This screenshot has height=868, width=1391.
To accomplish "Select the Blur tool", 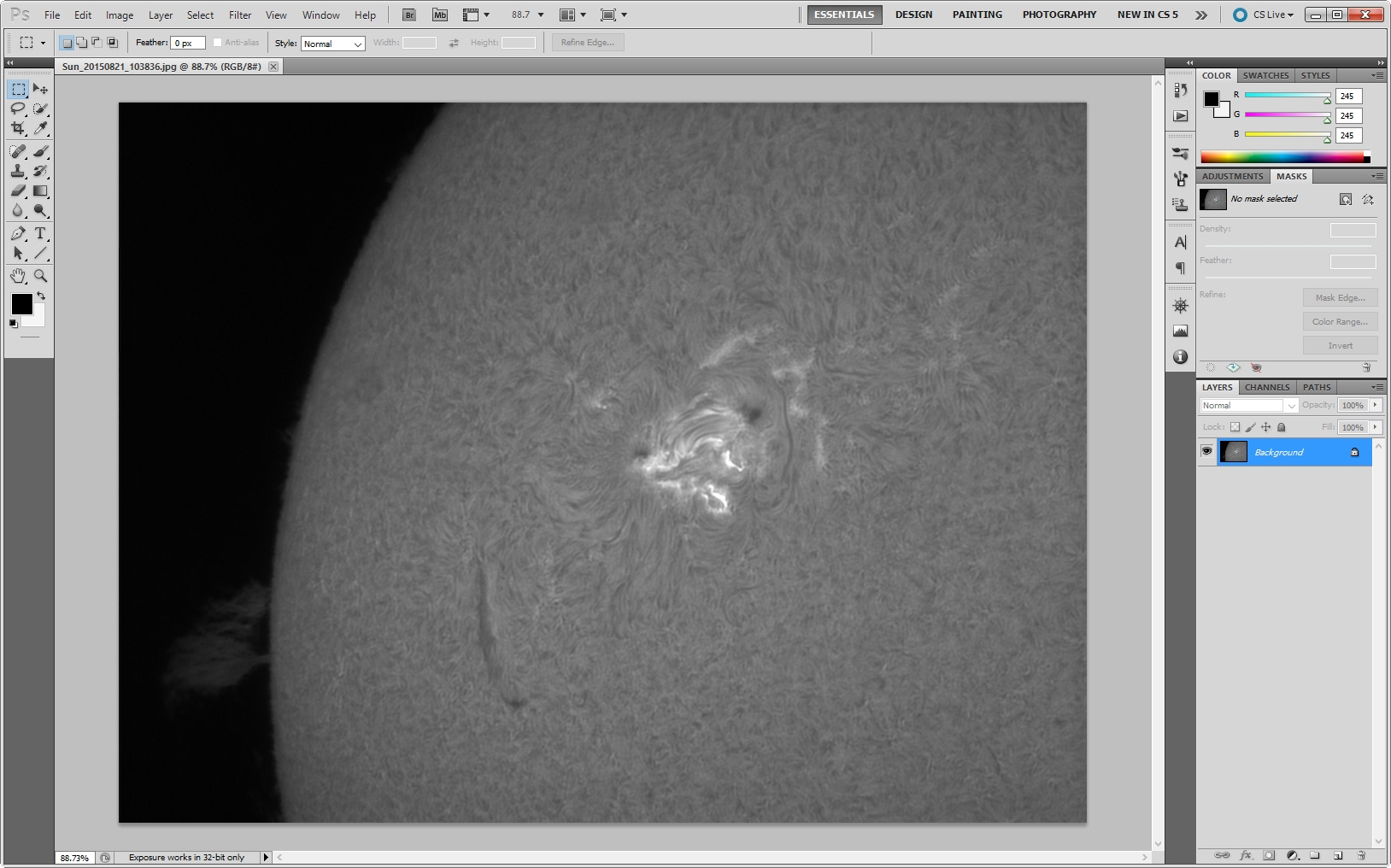I will click(x=18, y=210).
